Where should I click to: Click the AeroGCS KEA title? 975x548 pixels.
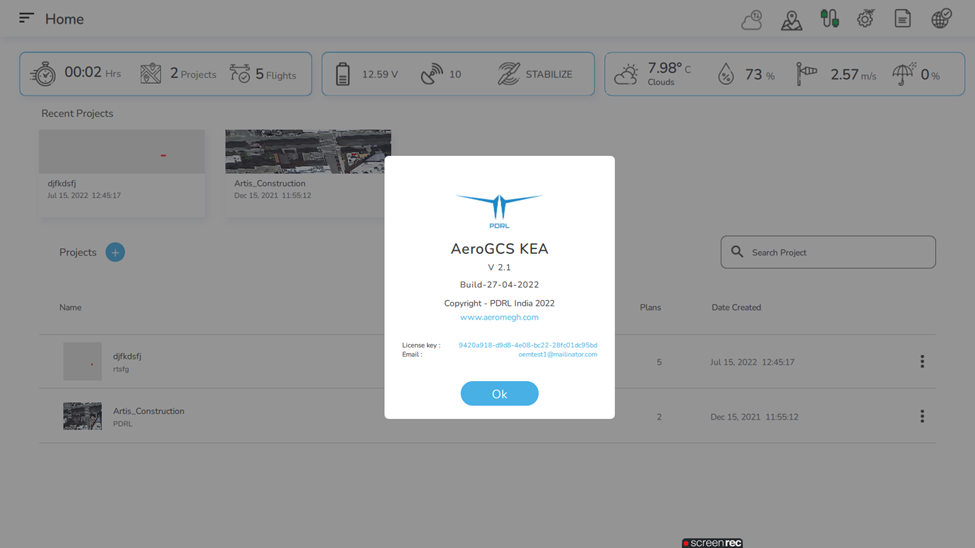(499, 249)
